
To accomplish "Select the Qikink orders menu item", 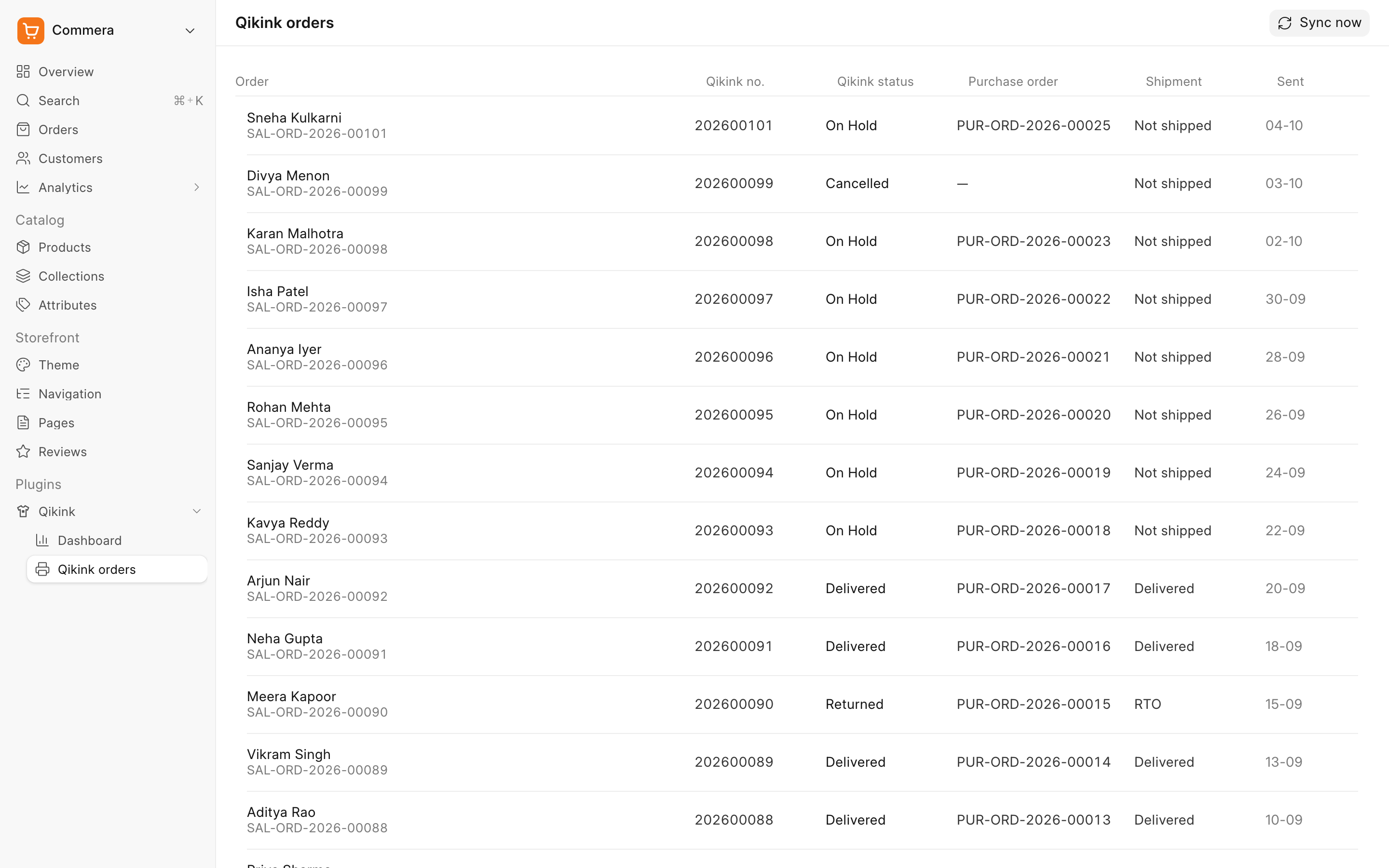I will [117, 570].
